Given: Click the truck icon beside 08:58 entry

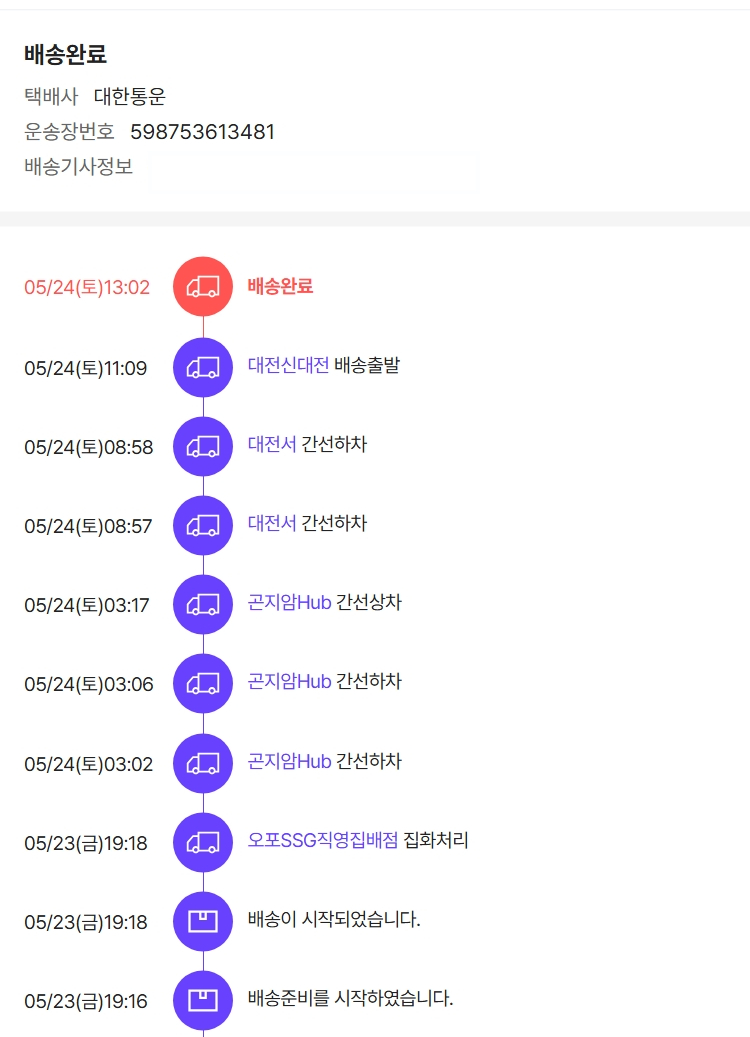Looking at the screenshot, I should (x=203, y=446).
